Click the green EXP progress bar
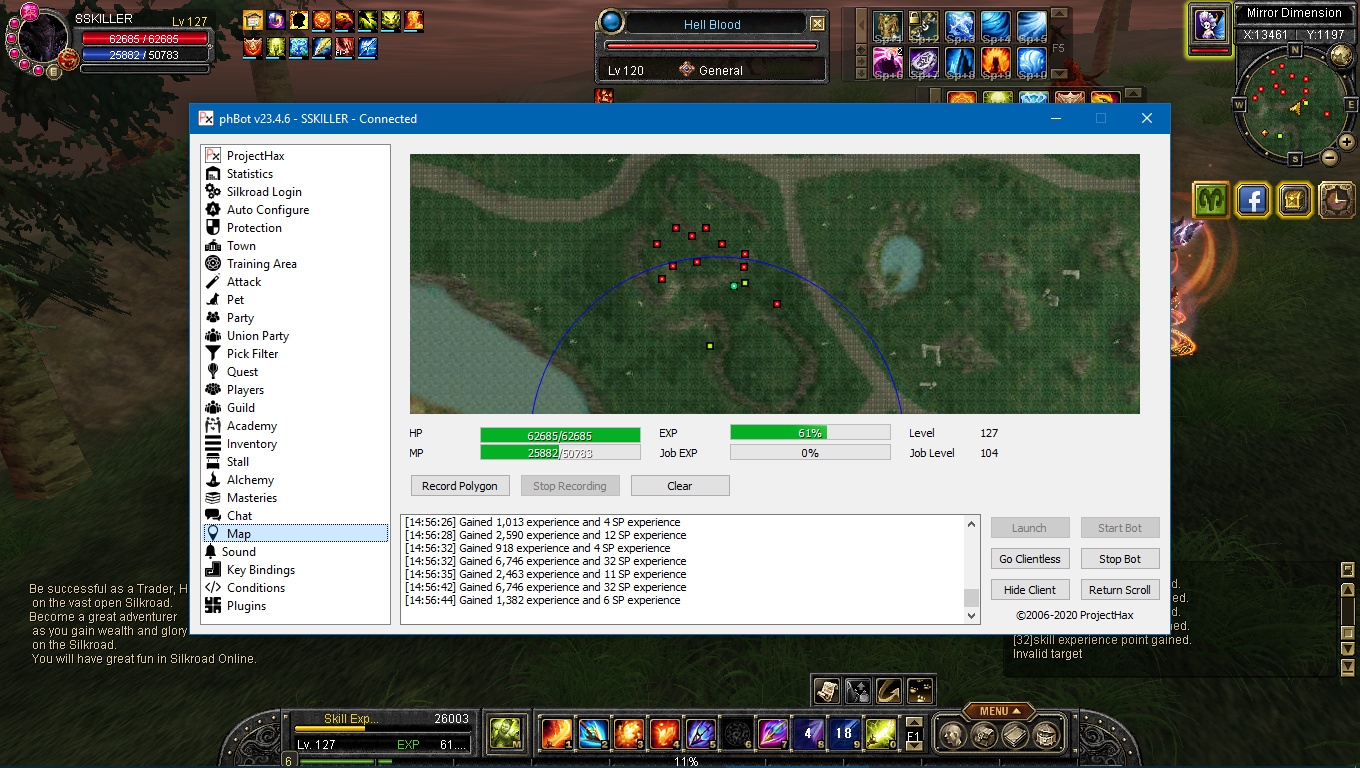 pos(809,433)
